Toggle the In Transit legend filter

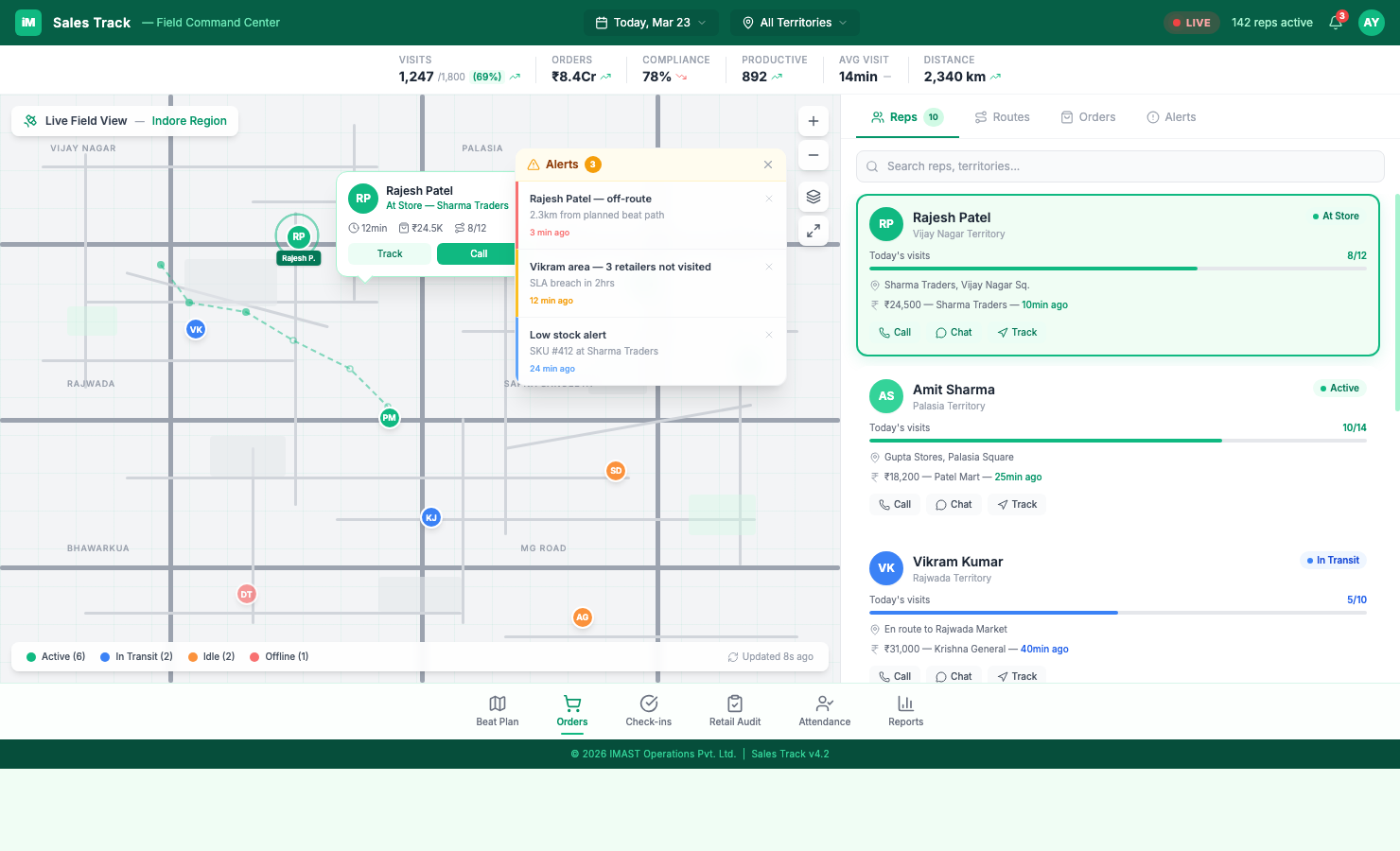135,656
